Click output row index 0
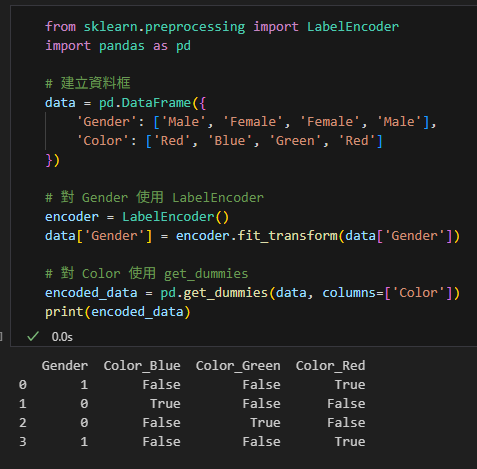 (23, 385)
